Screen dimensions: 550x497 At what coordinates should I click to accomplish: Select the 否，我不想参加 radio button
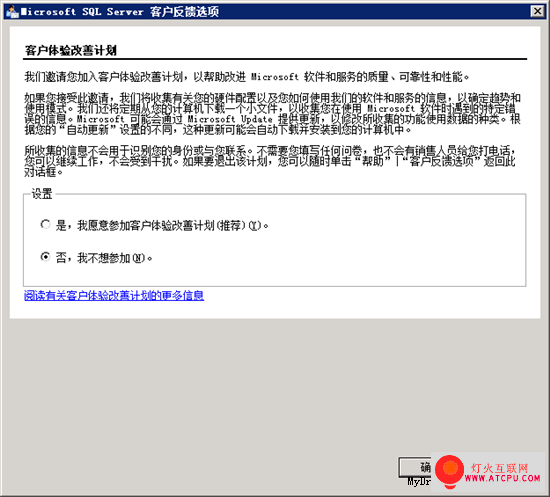(x=45, y=257)
